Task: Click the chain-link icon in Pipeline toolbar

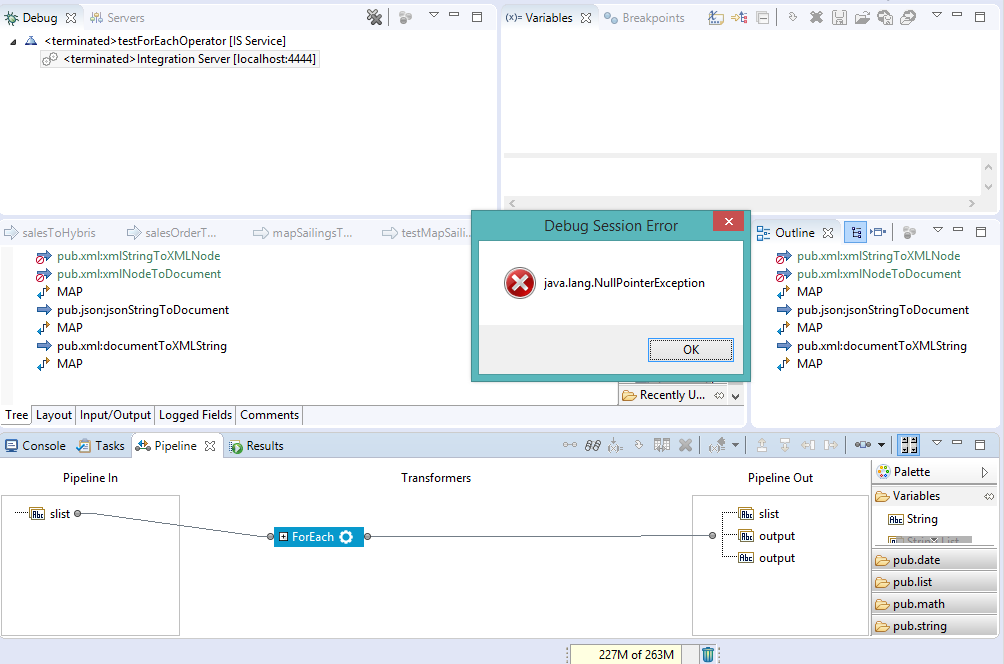Action: [593, 445]
